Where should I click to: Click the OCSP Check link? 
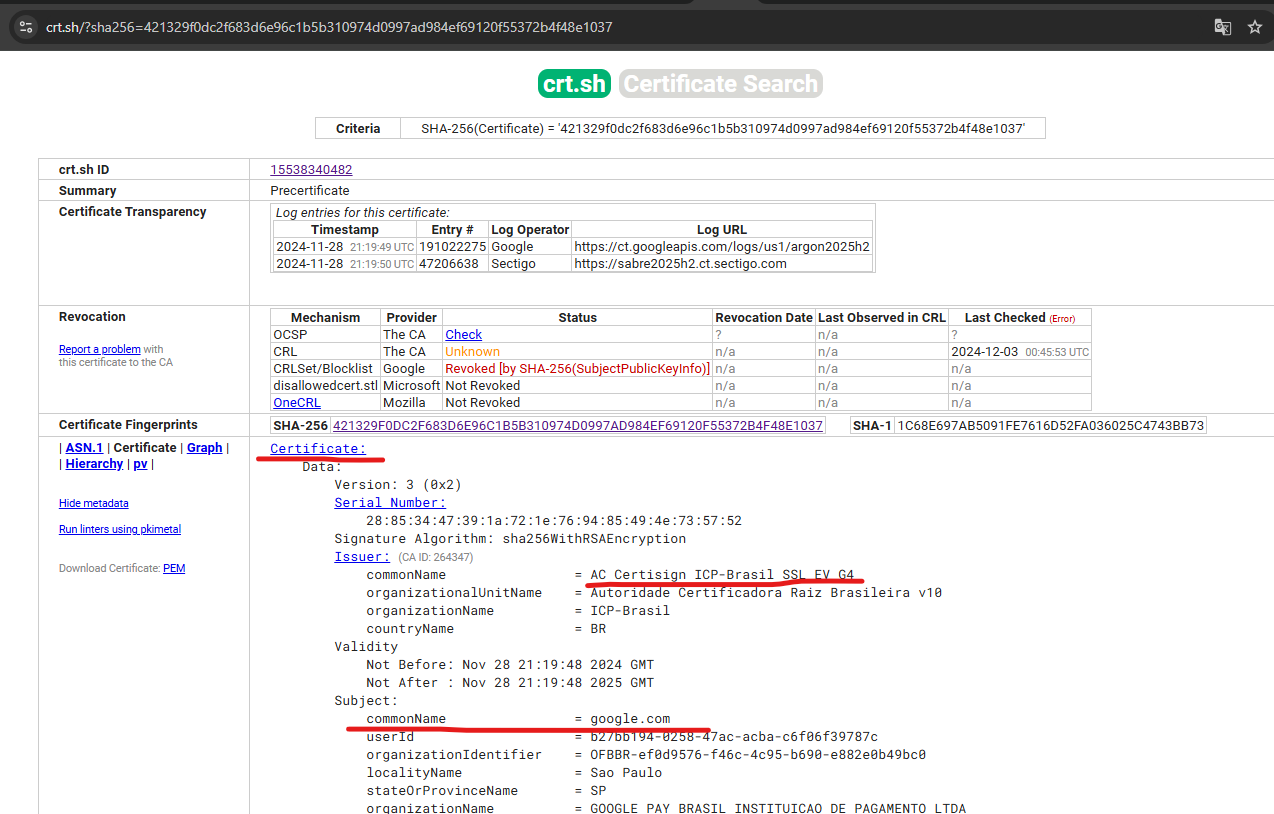click(463, 334)
